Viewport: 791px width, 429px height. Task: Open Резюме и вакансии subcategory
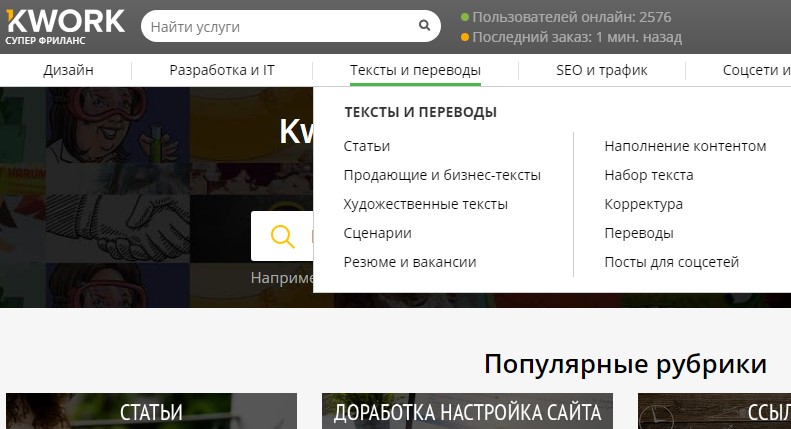(410, 262)
